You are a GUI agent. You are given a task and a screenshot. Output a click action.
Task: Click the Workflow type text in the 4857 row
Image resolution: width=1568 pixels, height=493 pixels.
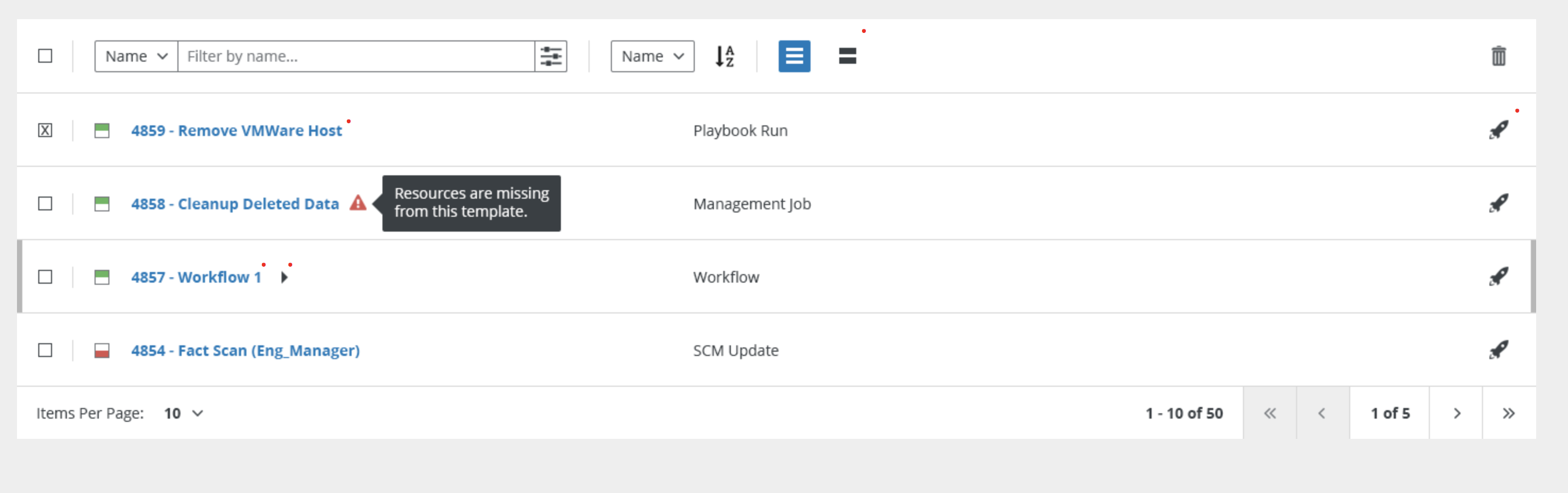click(726, 277)
